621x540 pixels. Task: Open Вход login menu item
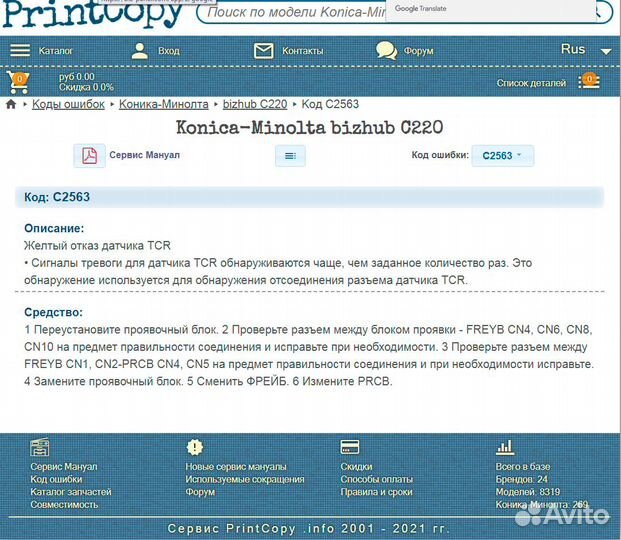point(169,51)
